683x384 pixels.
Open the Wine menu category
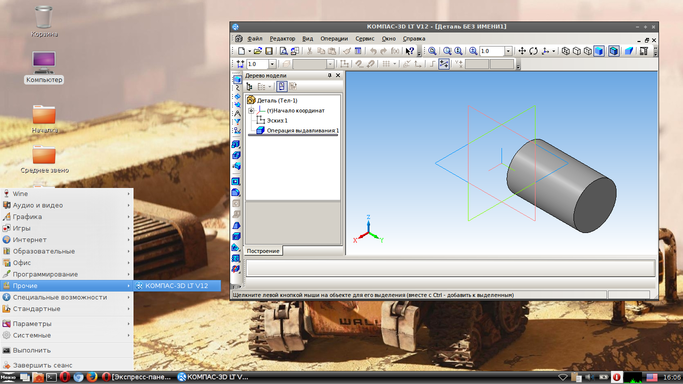point(67,194)
